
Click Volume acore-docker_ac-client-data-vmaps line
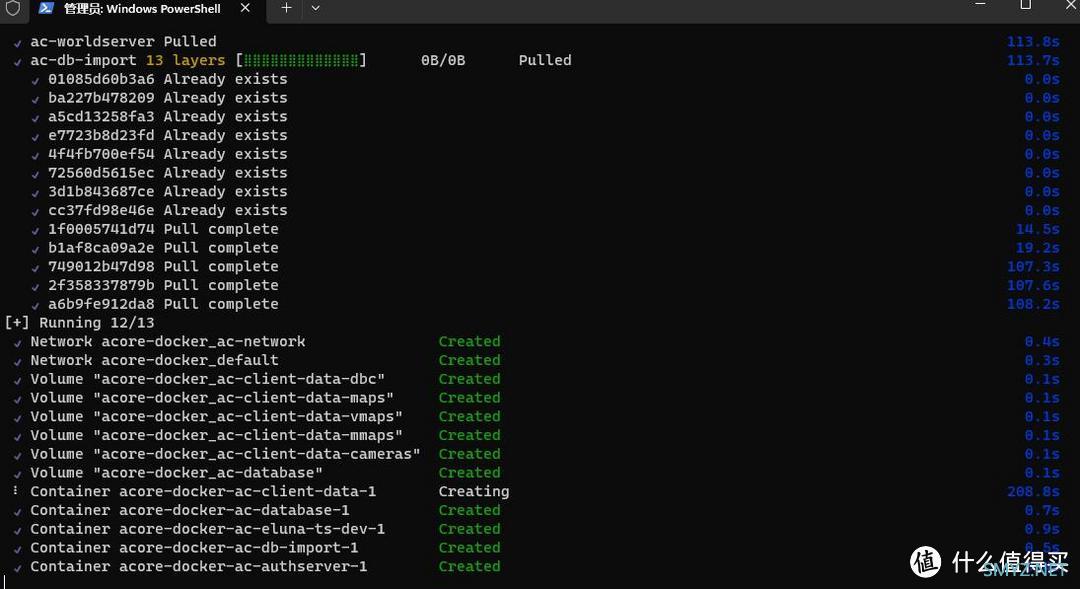(216, 416)
